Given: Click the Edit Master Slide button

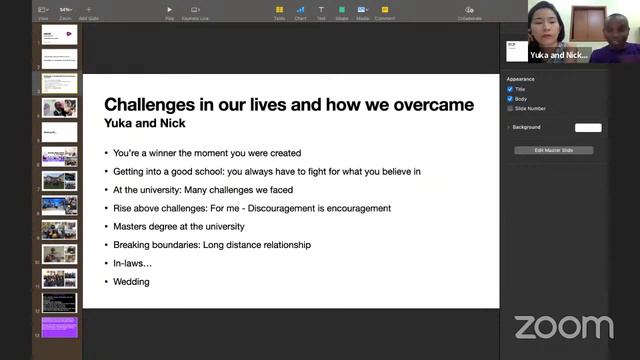Looking at the screenshot, I should click(554, 150).
